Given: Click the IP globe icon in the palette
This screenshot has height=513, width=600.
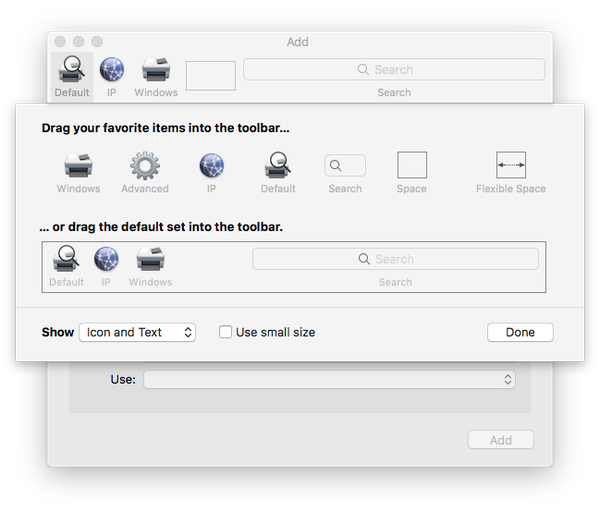Looking at the screenshot, I should click(212, 166).
